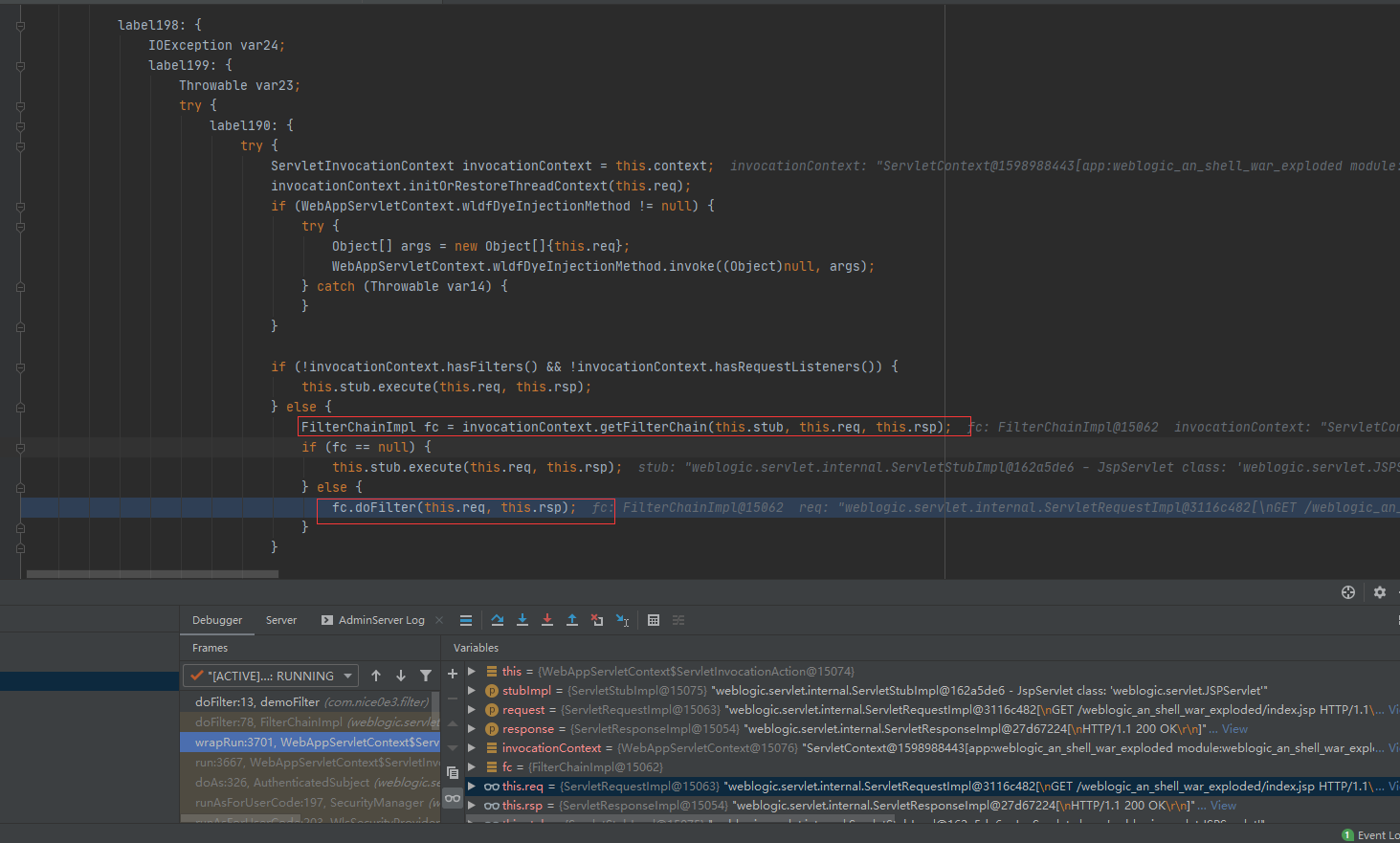Expand the this.req watch node
1400x843 pixels.
[x=472, y=787]
